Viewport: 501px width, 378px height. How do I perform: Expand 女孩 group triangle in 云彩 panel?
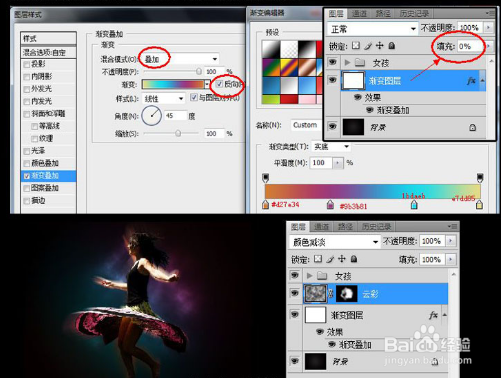coord(309,275)
